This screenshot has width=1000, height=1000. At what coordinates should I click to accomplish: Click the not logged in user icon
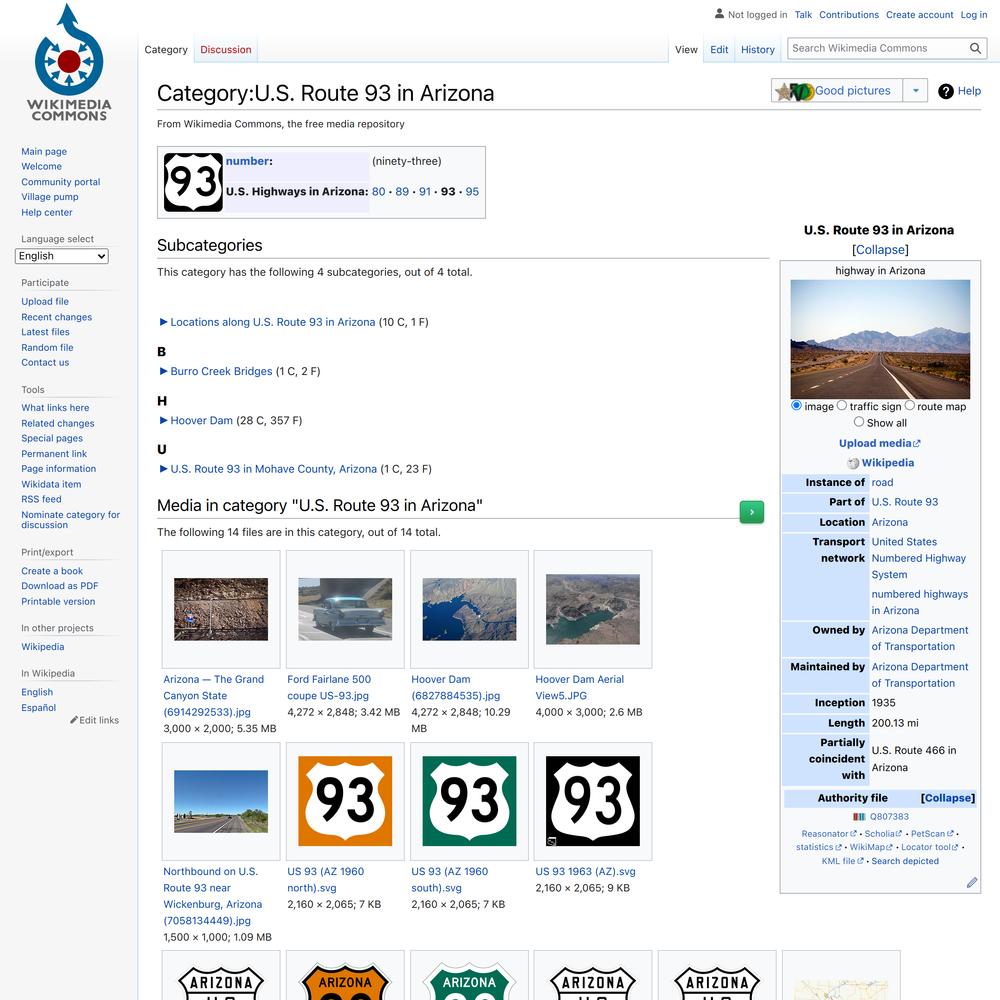(x=719, y=13)
